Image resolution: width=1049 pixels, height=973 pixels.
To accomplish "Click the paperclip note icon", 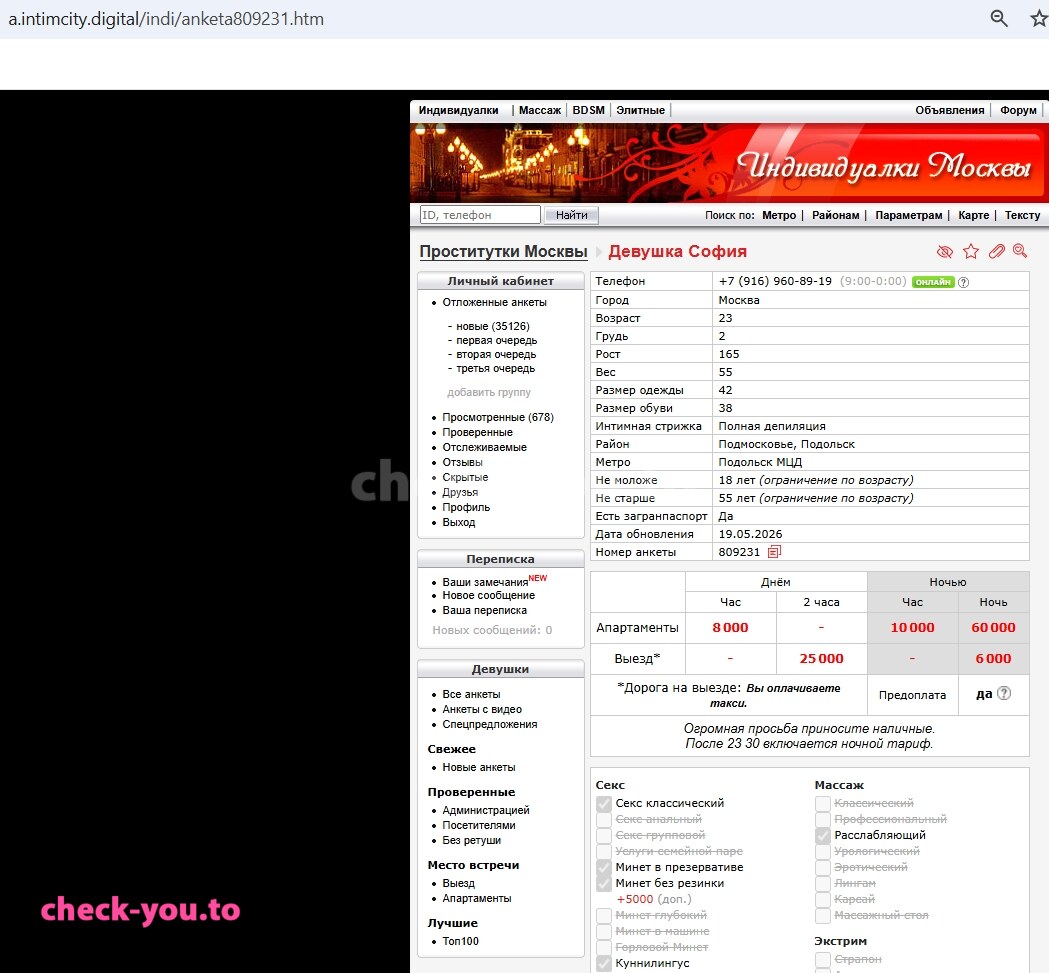I will click(x=997, y=252).
